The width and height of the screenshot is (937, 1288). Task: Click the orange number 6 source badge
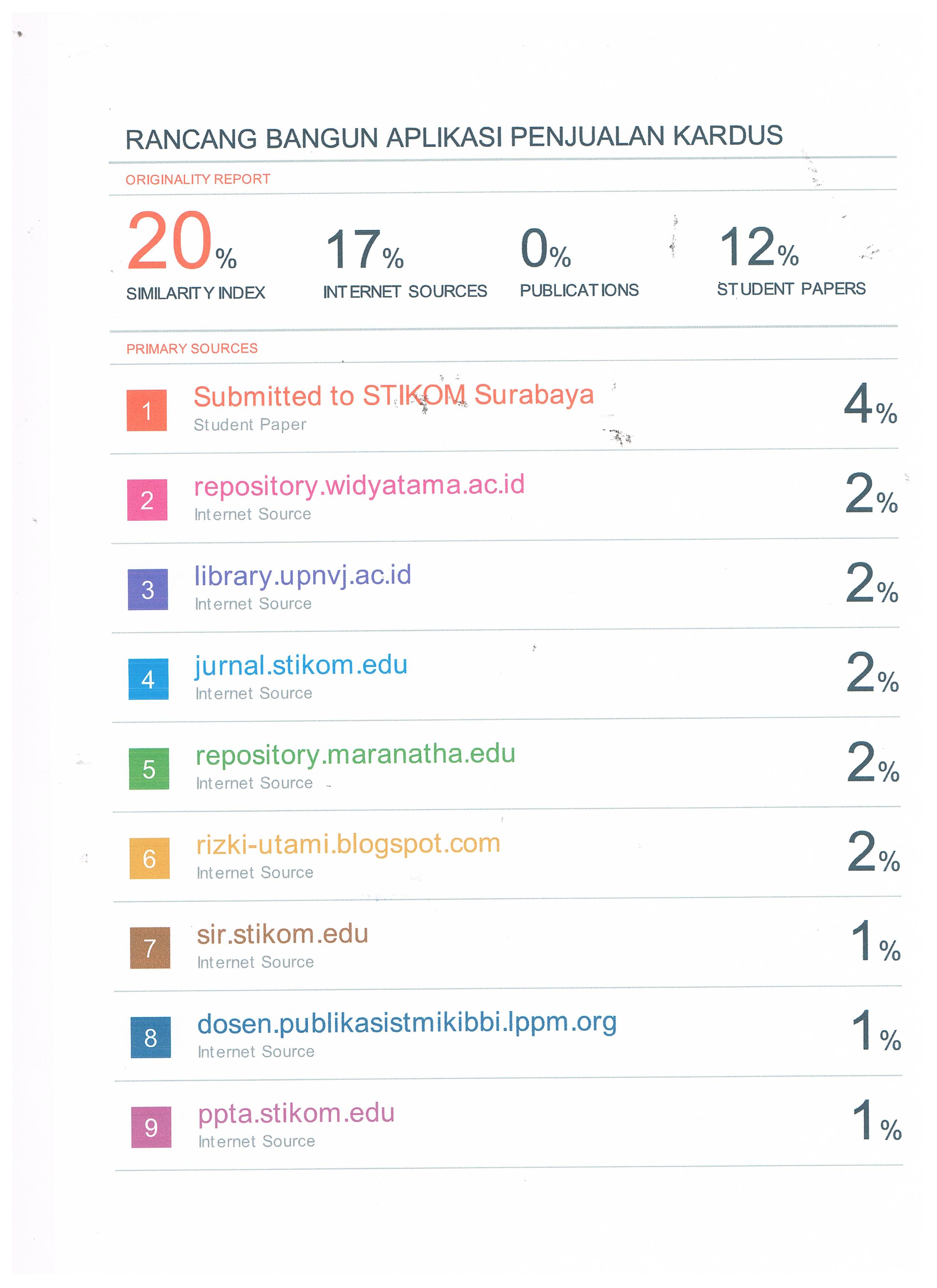click(150, 858)
